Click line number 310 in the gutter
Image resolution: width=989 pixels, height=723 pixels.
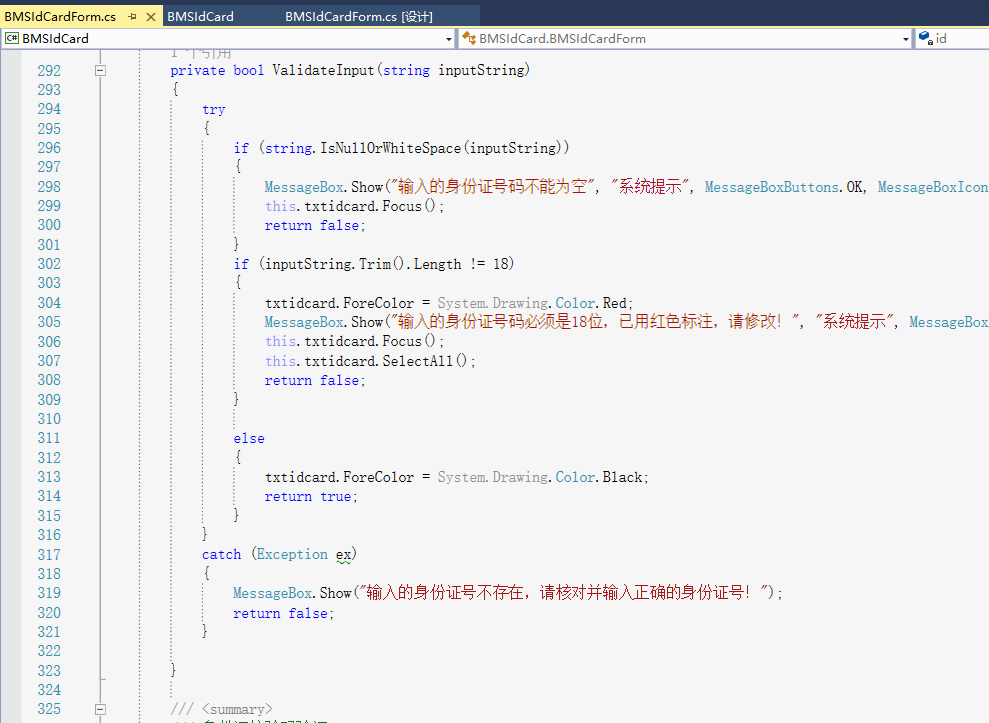point(49,419)
